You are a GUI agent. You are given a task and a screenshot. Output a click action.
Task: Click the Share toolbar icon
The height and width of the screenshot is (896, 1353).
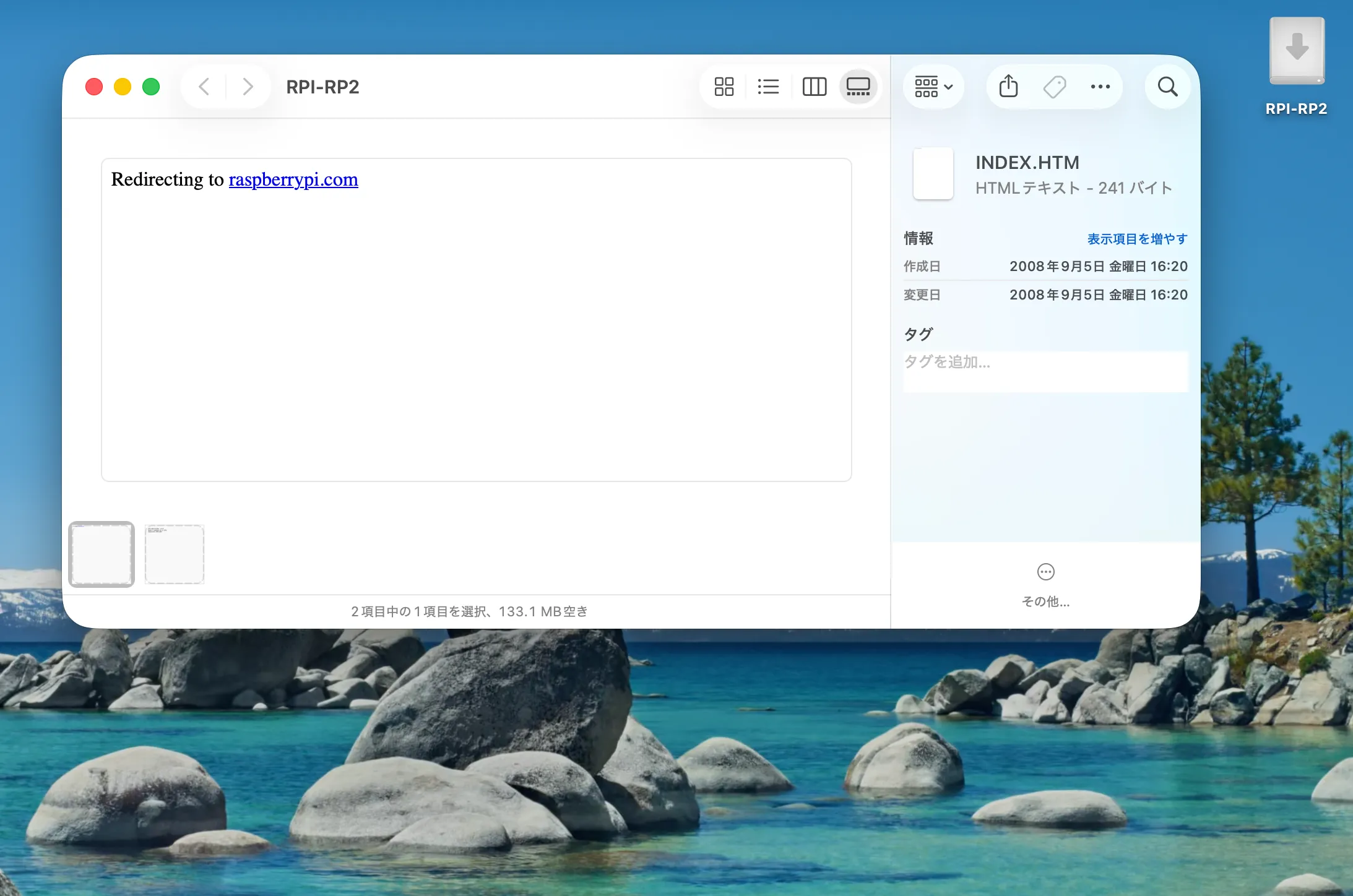point(1008,87)
